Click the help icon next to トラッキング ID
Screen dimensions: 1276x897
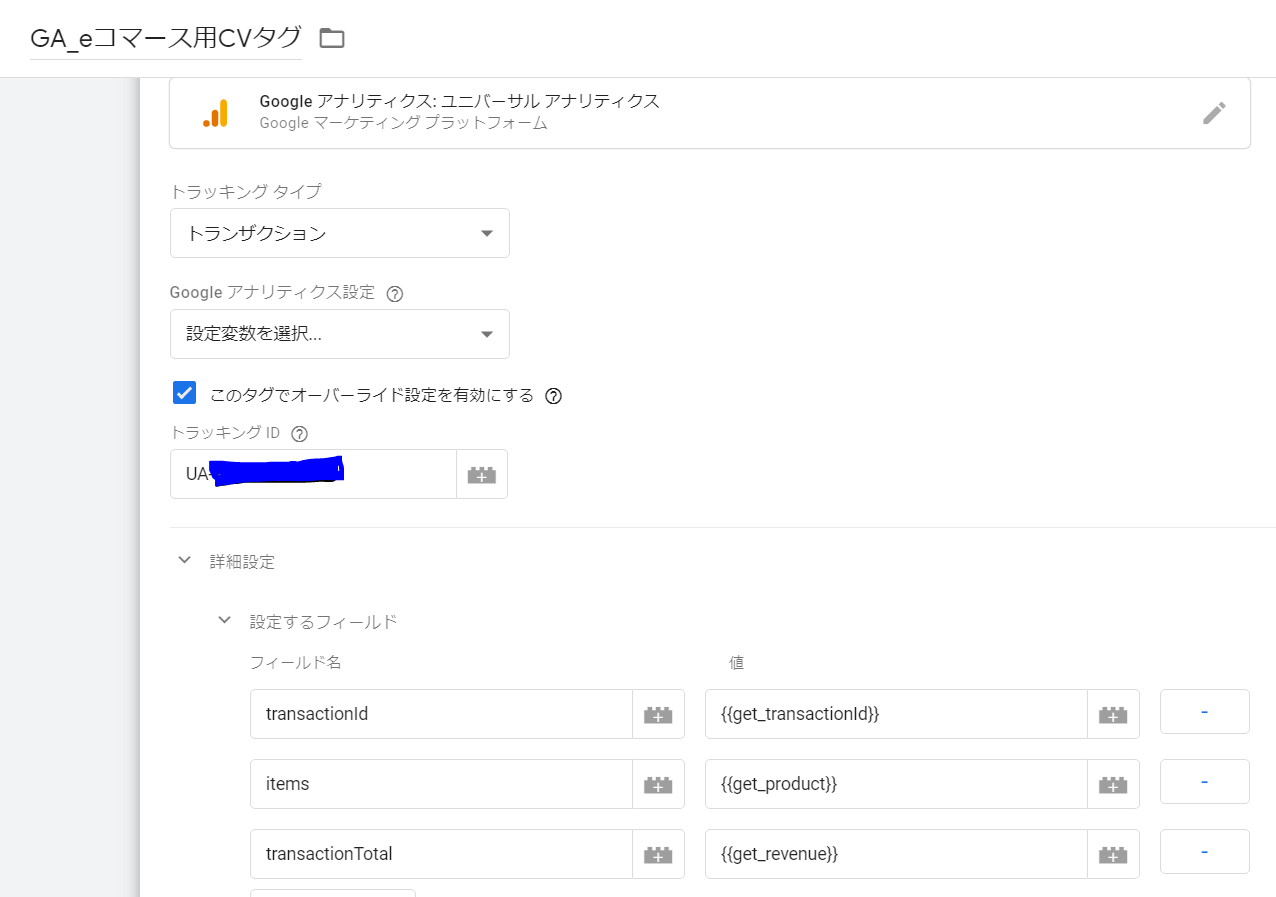[299, 433]
